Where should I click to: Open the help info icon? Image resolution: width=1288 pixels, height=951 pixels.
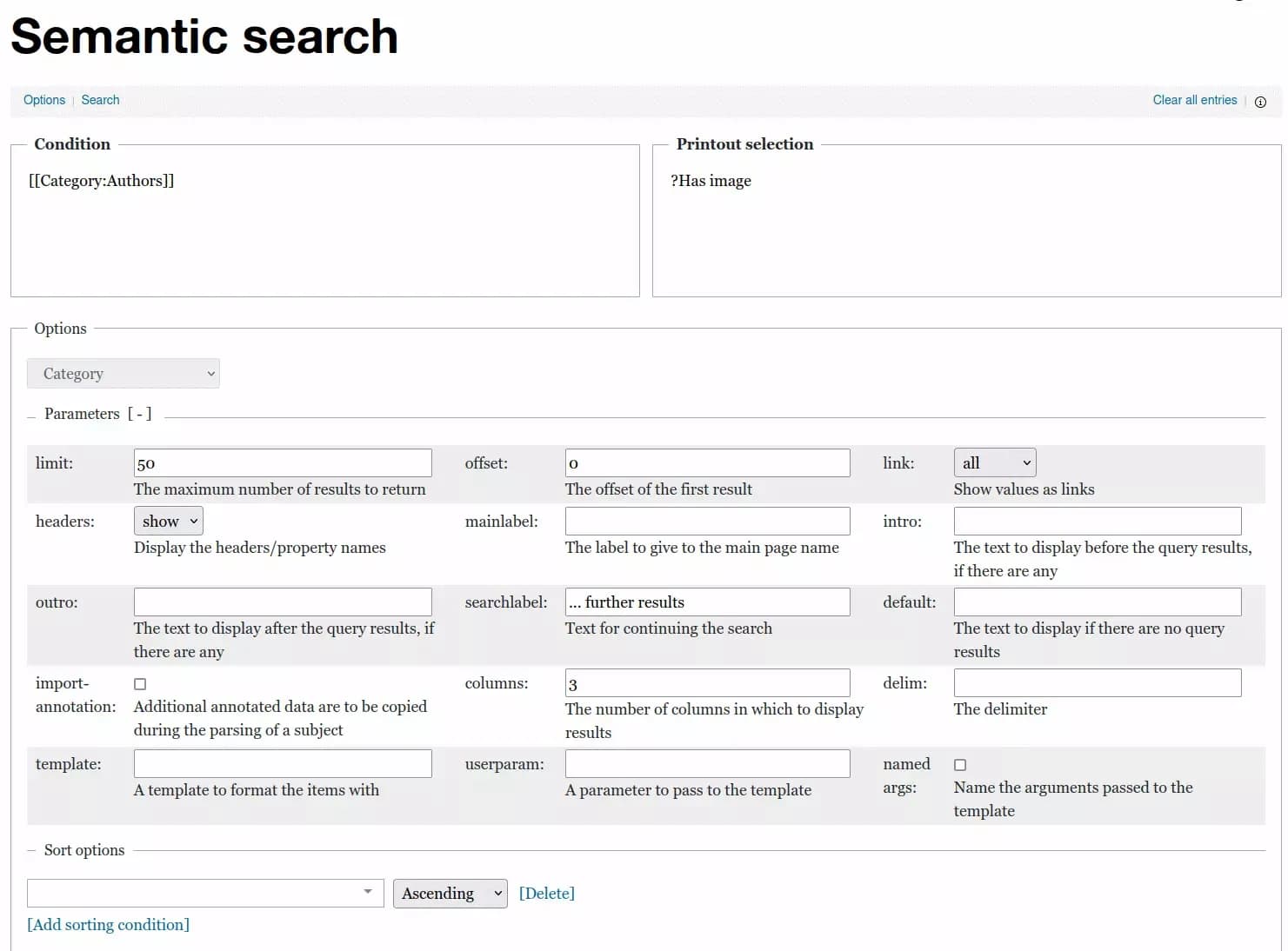coord(1260,102)
